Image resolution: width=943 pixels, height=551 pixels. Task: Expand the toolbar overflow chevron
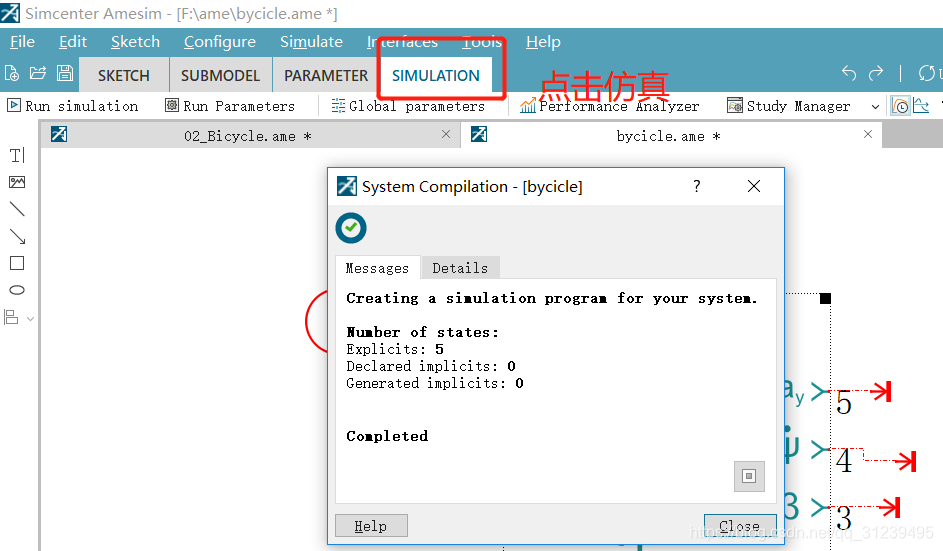tap(875, 106)
